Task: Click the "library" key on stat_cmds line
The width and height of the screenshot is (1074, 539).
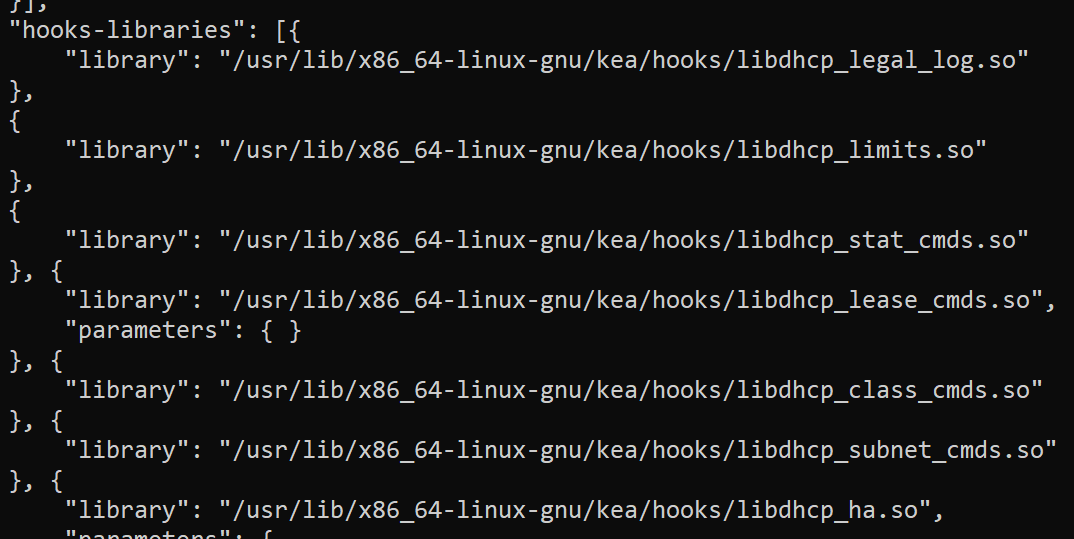Action: 126,240
